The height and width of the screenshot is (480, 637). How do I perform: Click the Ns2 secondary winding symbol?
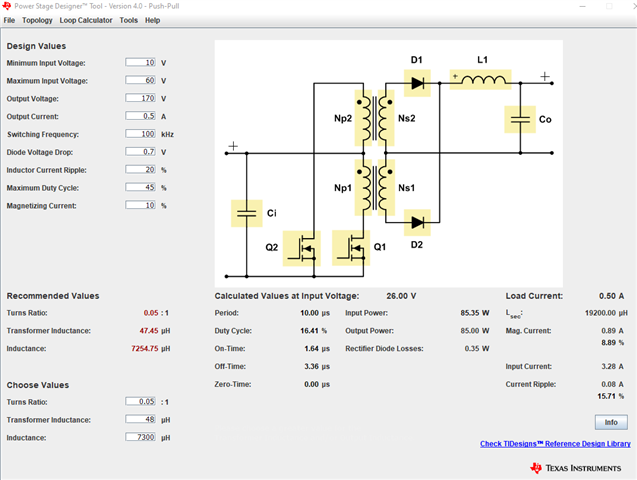coord(386,118)
